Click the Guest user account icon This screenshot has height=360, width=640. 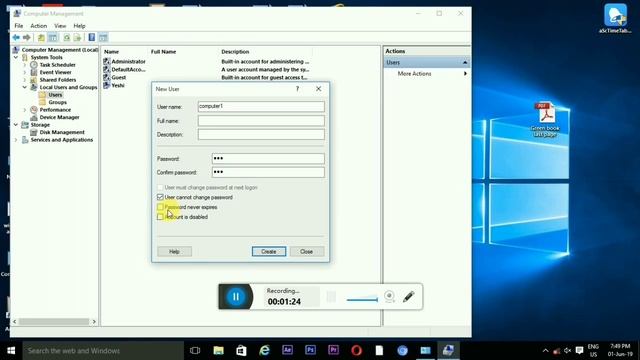[107, 77]
